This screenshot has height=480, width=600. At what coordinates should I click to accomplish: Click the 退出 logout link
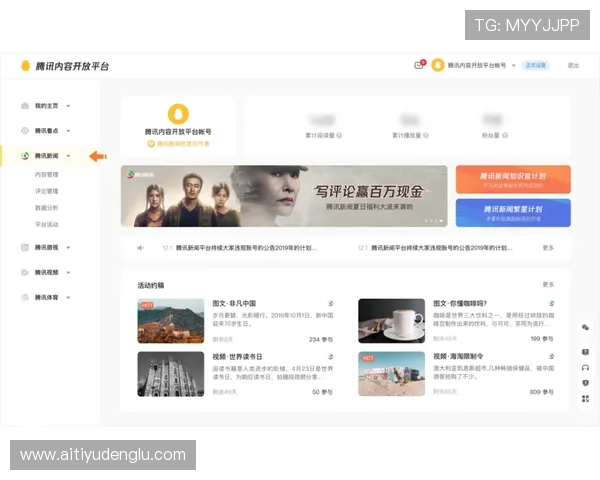(x=573, y=65)
